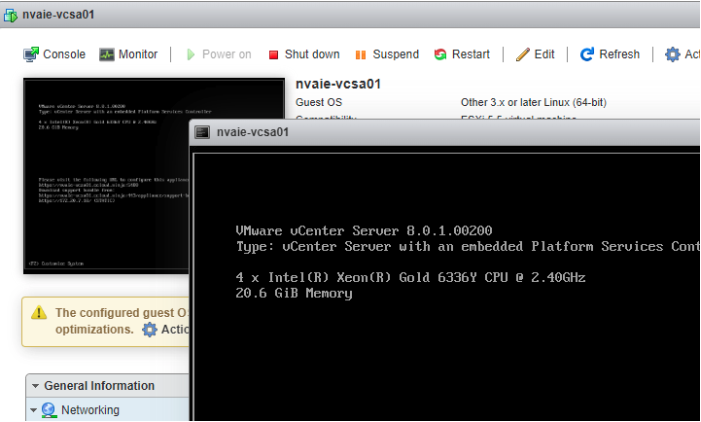Click the console window title nvaie-vcsa01

pyautogui.click(x=253, y=132)
